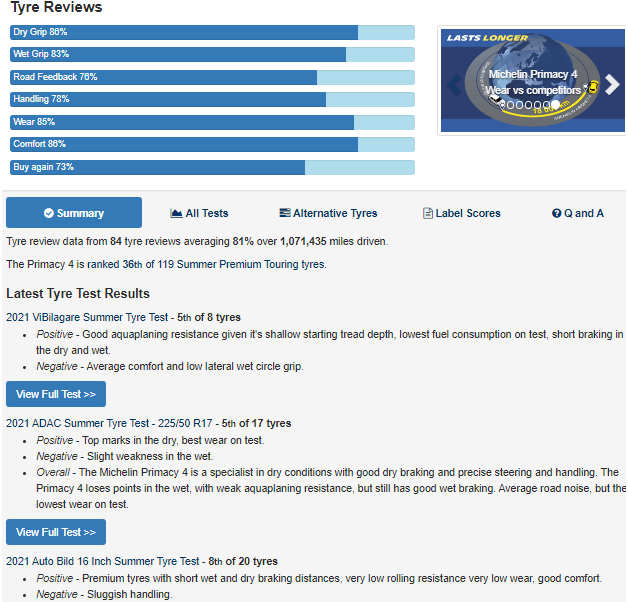Image resolution: width=628 pixels, height=602 pixels.
Task: Go to previous carousel image
Action: click(453, 84)
